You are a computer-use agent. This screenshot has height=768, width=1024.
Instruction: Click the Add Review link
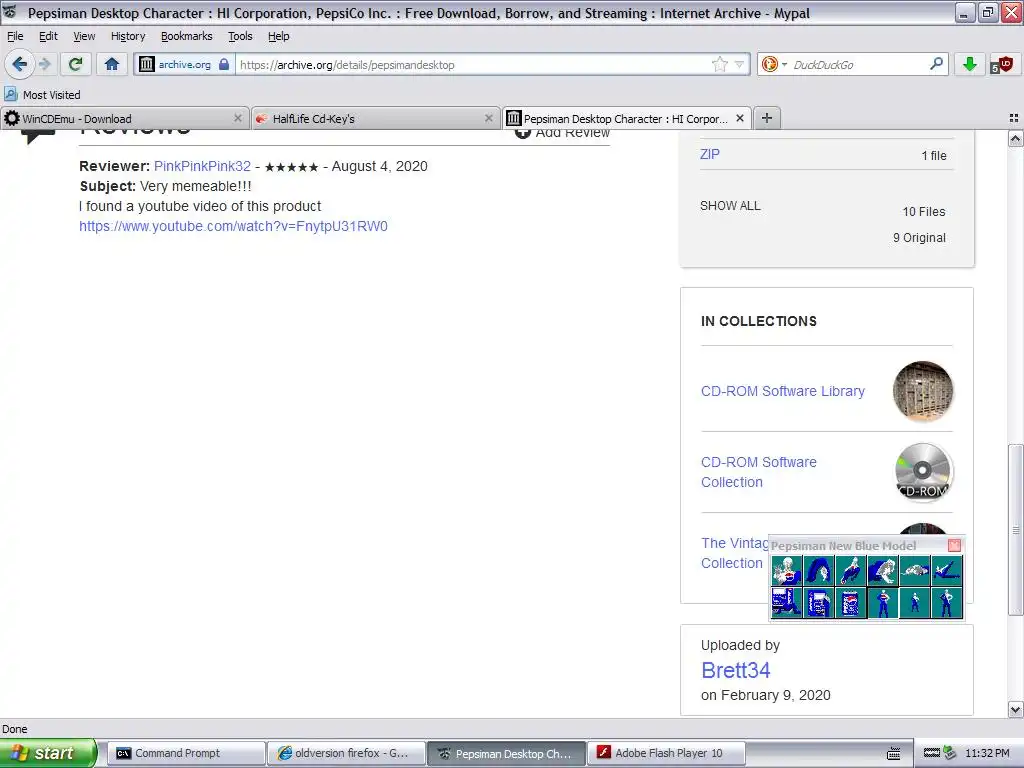[562, 133]
